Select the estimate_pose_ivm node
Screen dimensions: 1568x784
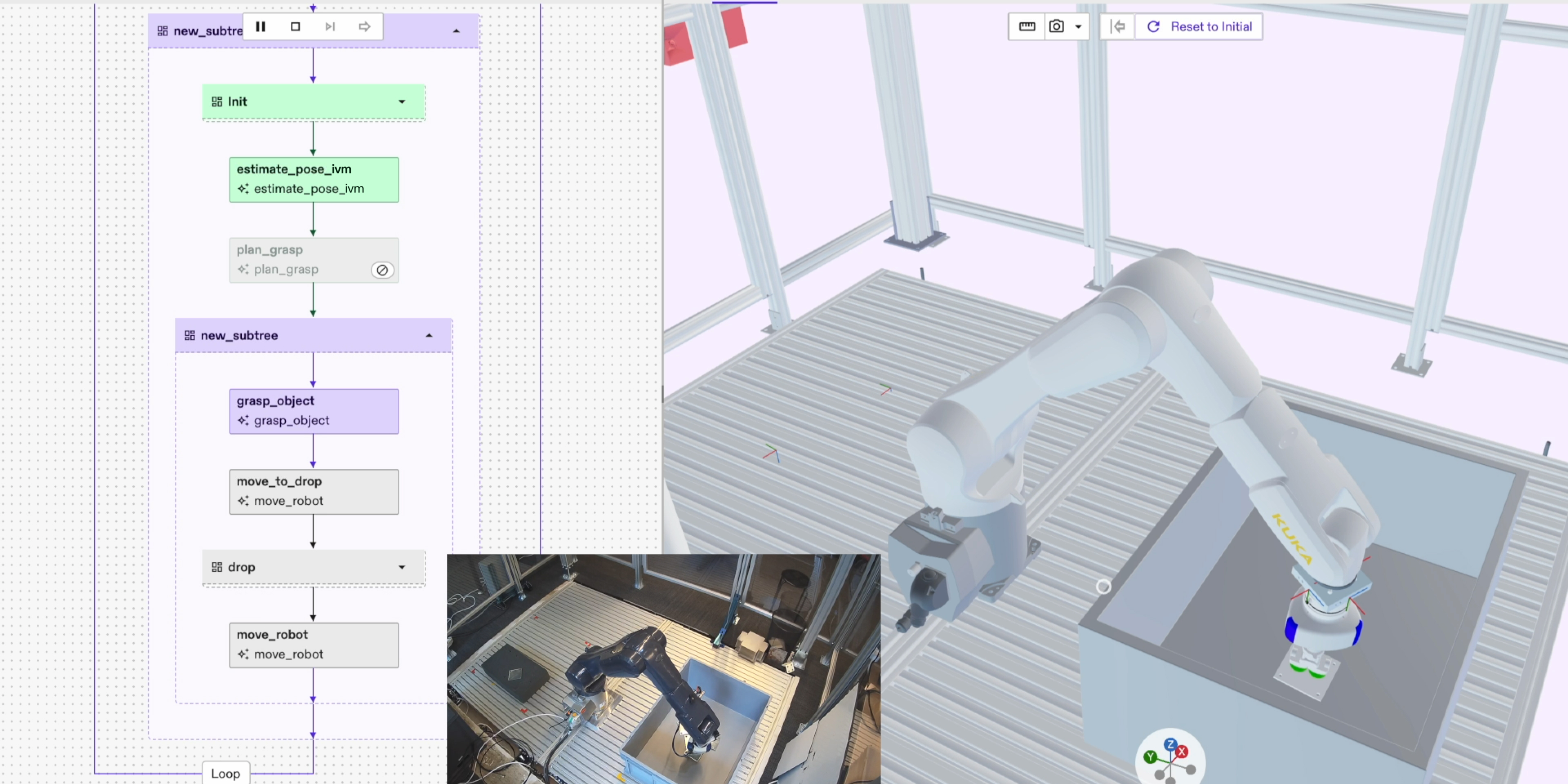[314, 179]
